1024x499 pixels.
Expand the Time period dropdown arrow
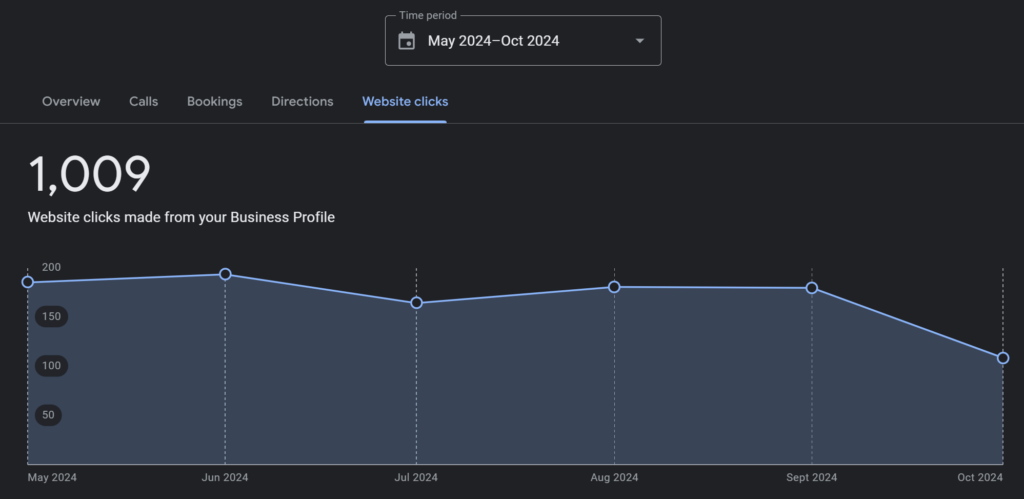click(640, 40)
